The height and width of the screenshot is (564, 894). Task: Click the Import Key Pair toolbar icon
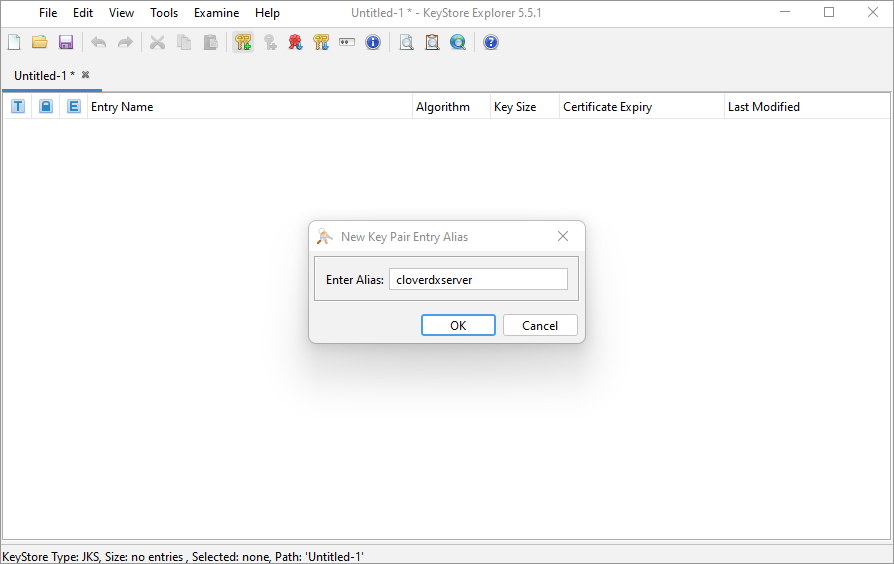pyautogui.click(x=321, y=42)
